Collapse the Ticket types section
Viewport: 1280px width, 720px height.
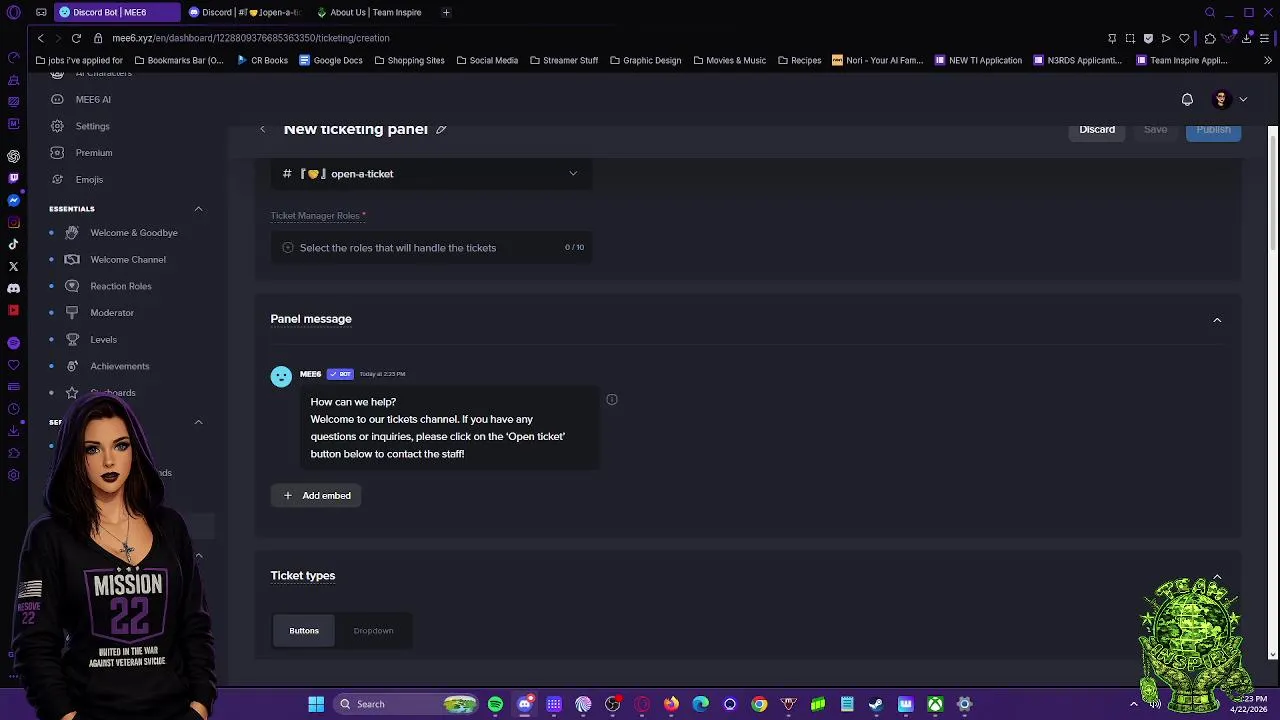point(1217,577)
